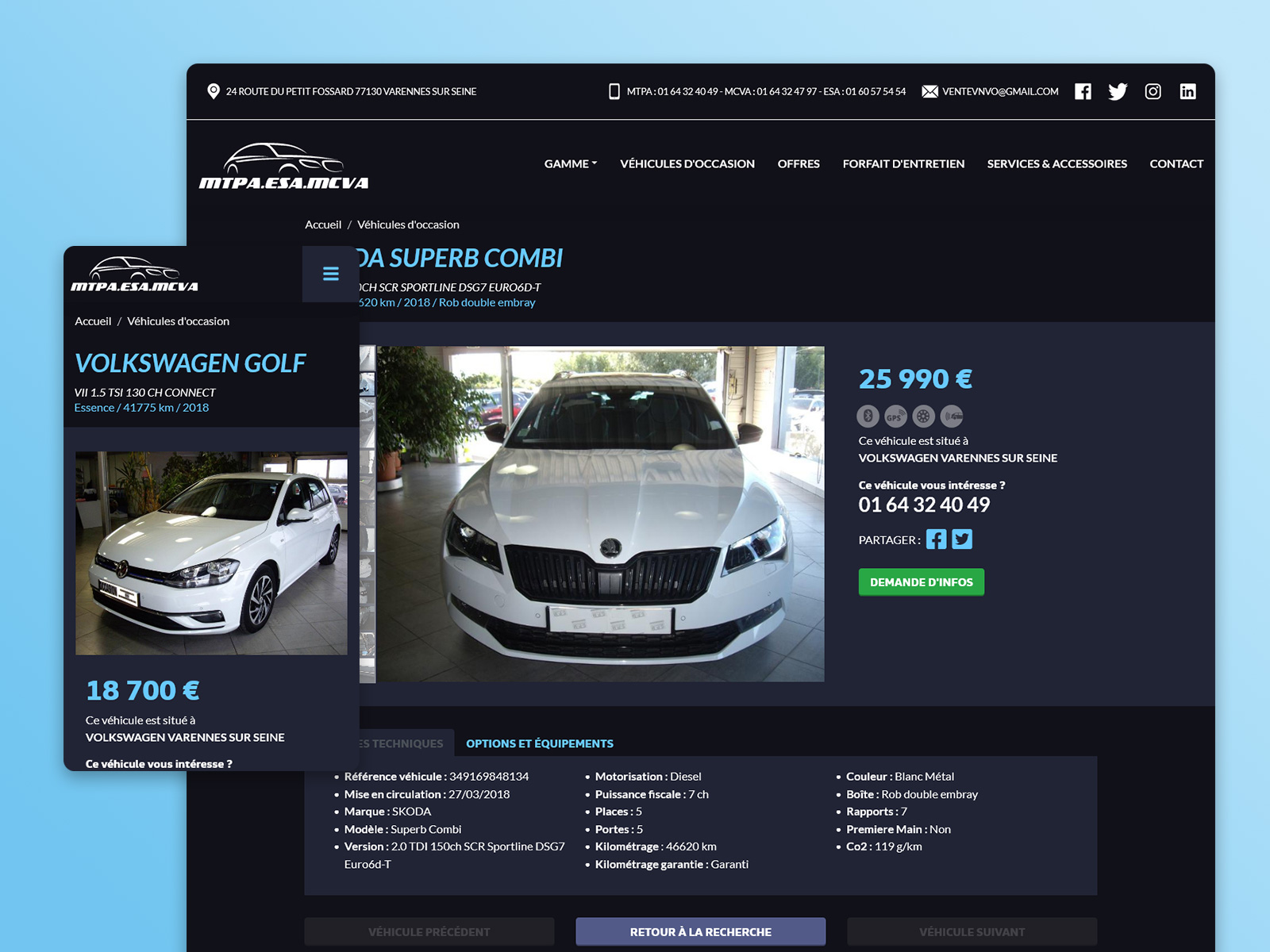Screen dimensions: 1270x952
Task: Click Couleur : Blanc Métal entry
Action: click(x=900, y=777)
